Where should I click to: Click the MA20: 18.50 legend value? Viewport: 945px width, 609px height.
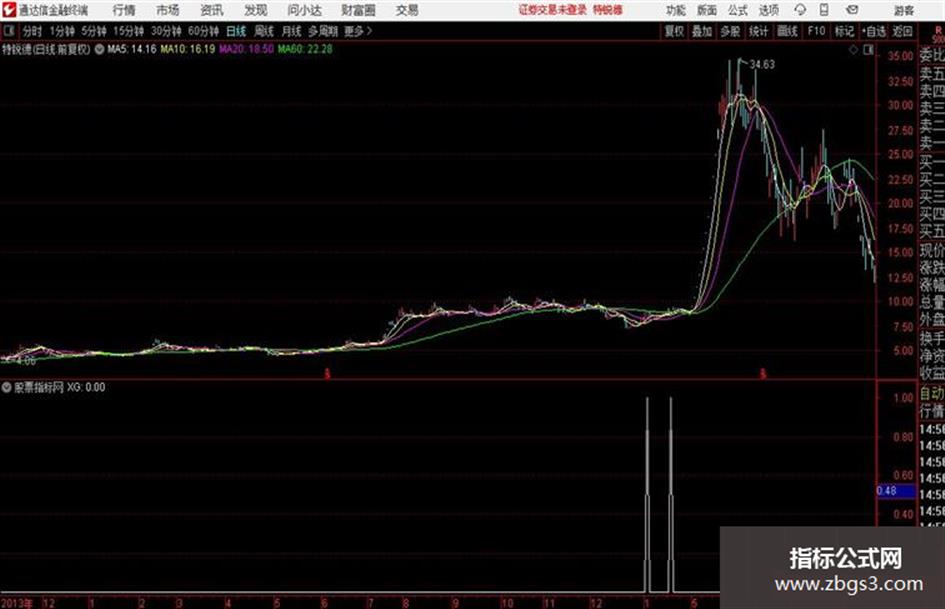246,49
